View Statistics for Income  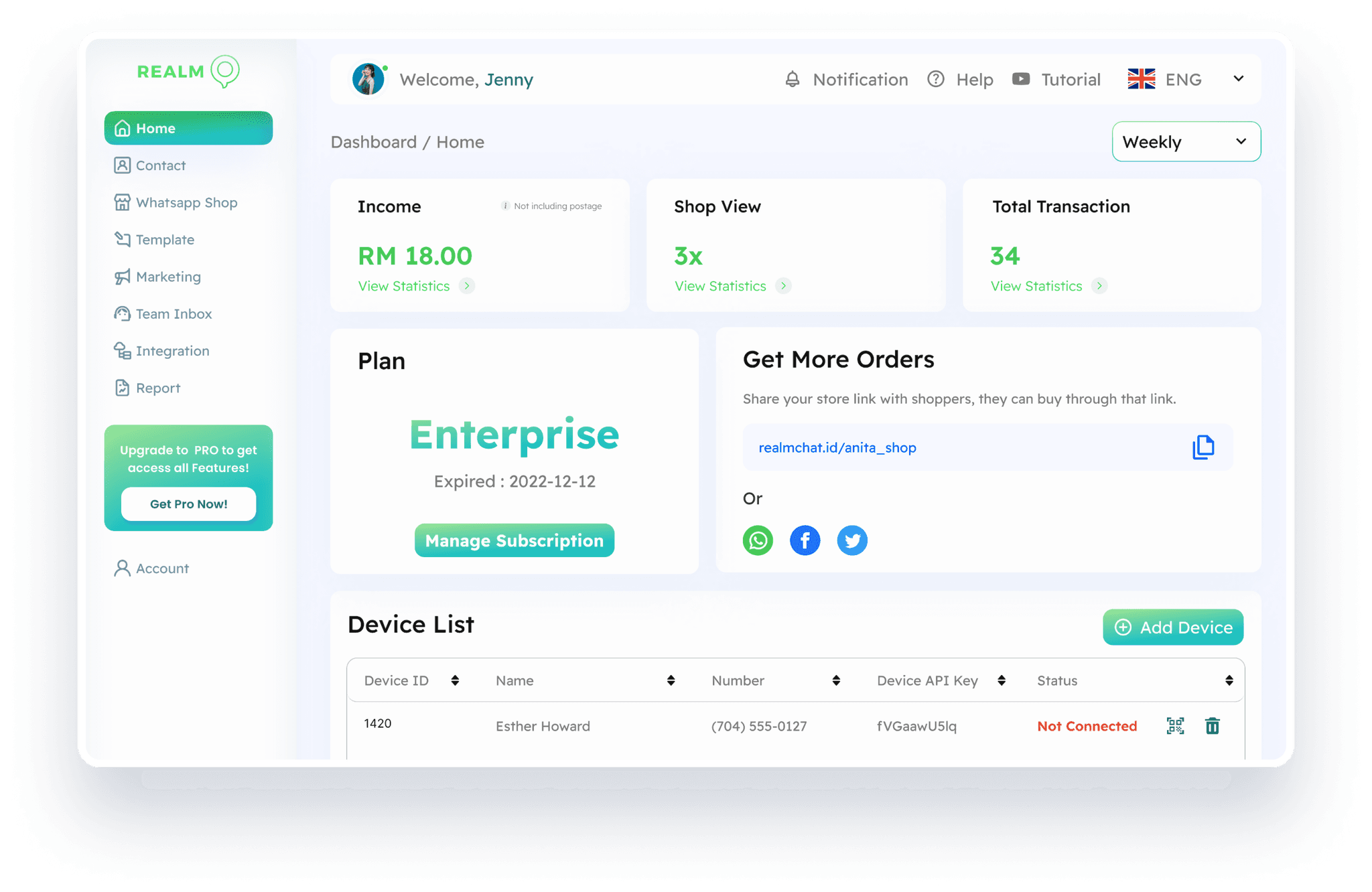tap(404, 286)
